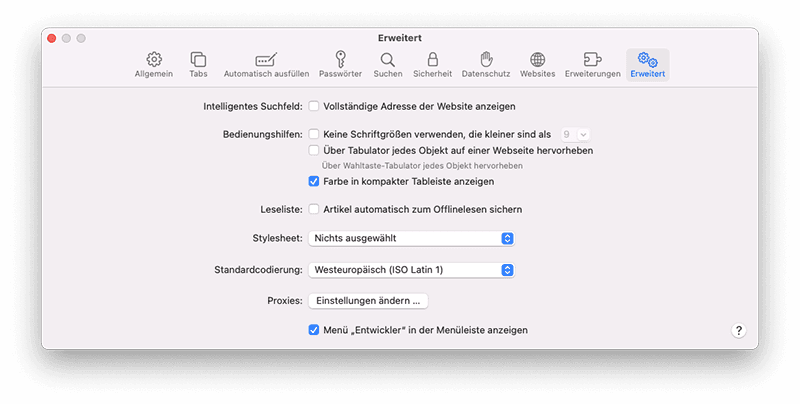Open the Sicherheit lock pane
The width and height of the screenshot is (800, 404).
[432, 65]
